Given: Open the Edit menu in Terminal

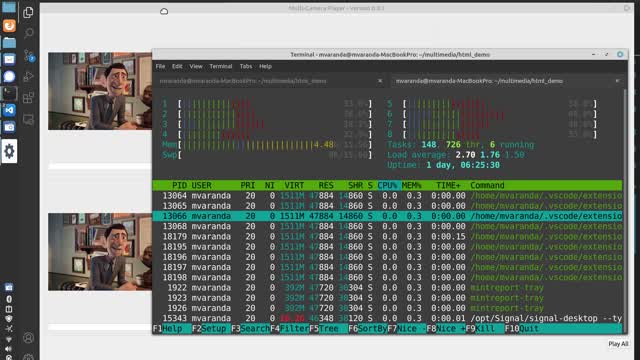Looking at the screenshot, I should tap(177, 66).
